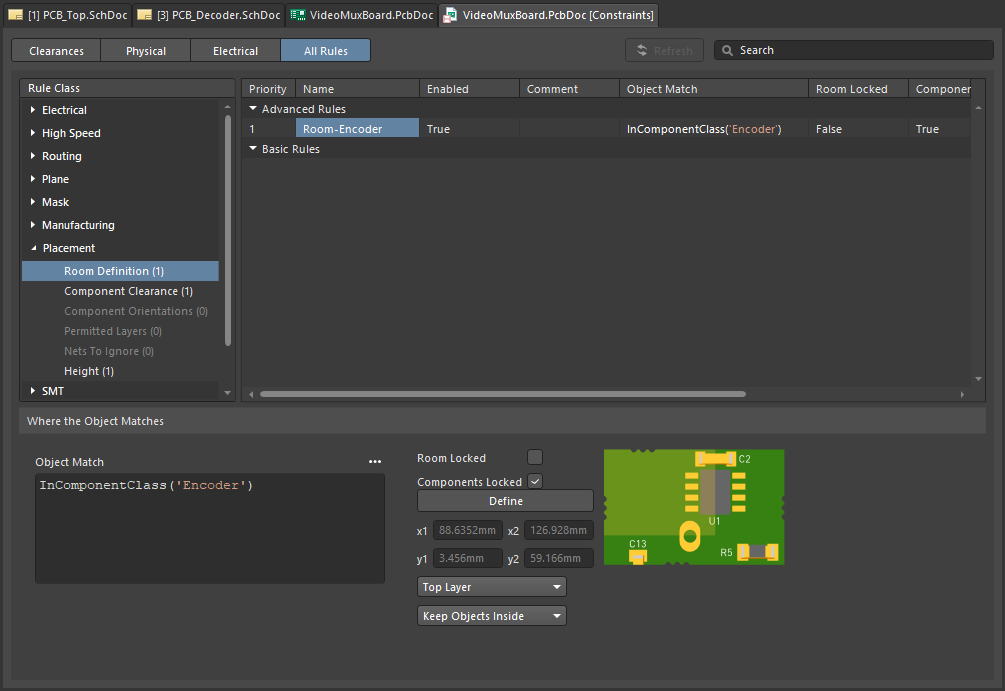Screen dimensions: 1005x691
Task: Click the Refresh button
Action: tap(664, 51)
